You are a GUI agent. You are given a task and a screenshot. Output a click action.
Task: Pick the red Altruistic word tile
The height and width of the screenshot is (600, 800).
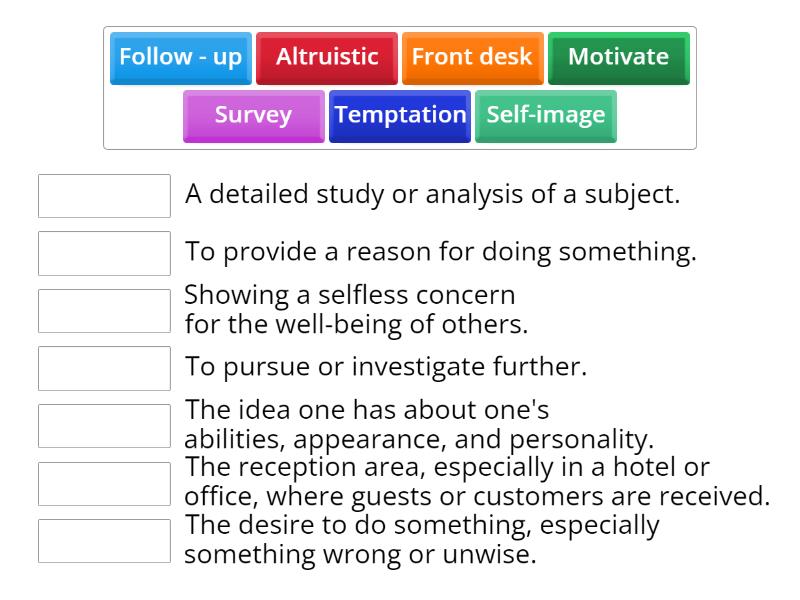[327, 57]
